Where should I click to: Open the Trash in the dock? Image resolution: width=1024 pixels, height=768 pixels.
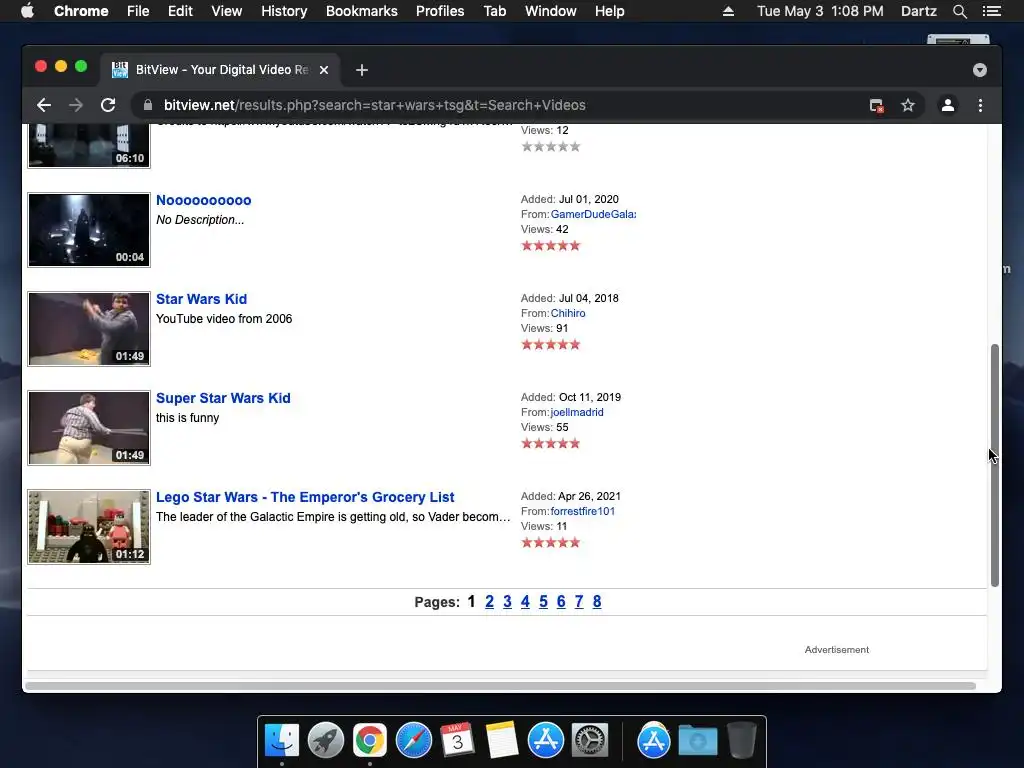[x=741, y=741]
